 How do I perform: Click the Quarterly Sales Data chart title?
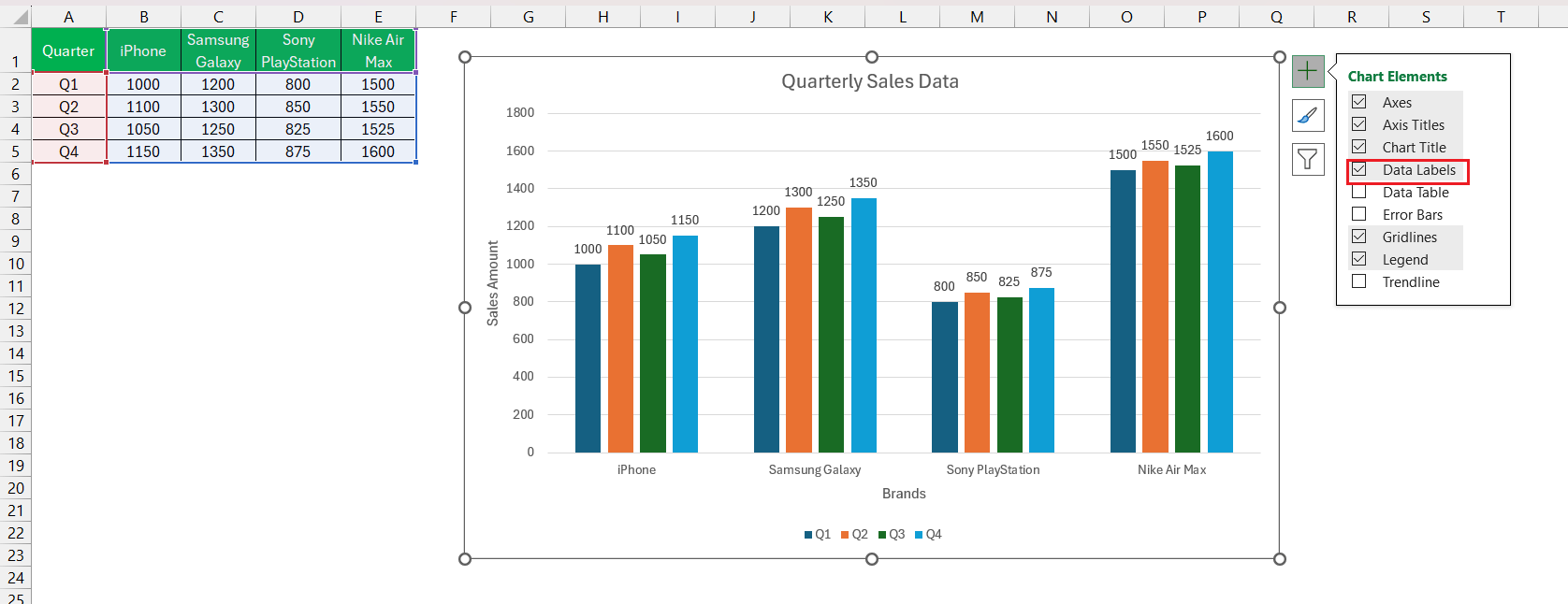870,81
